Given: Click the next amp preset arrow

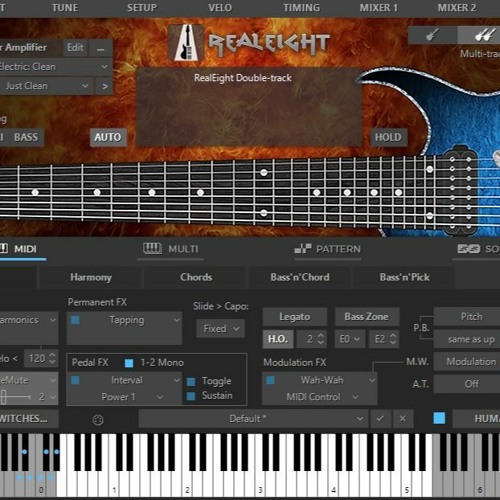Looking at the screenshot, I should point(105,86).
